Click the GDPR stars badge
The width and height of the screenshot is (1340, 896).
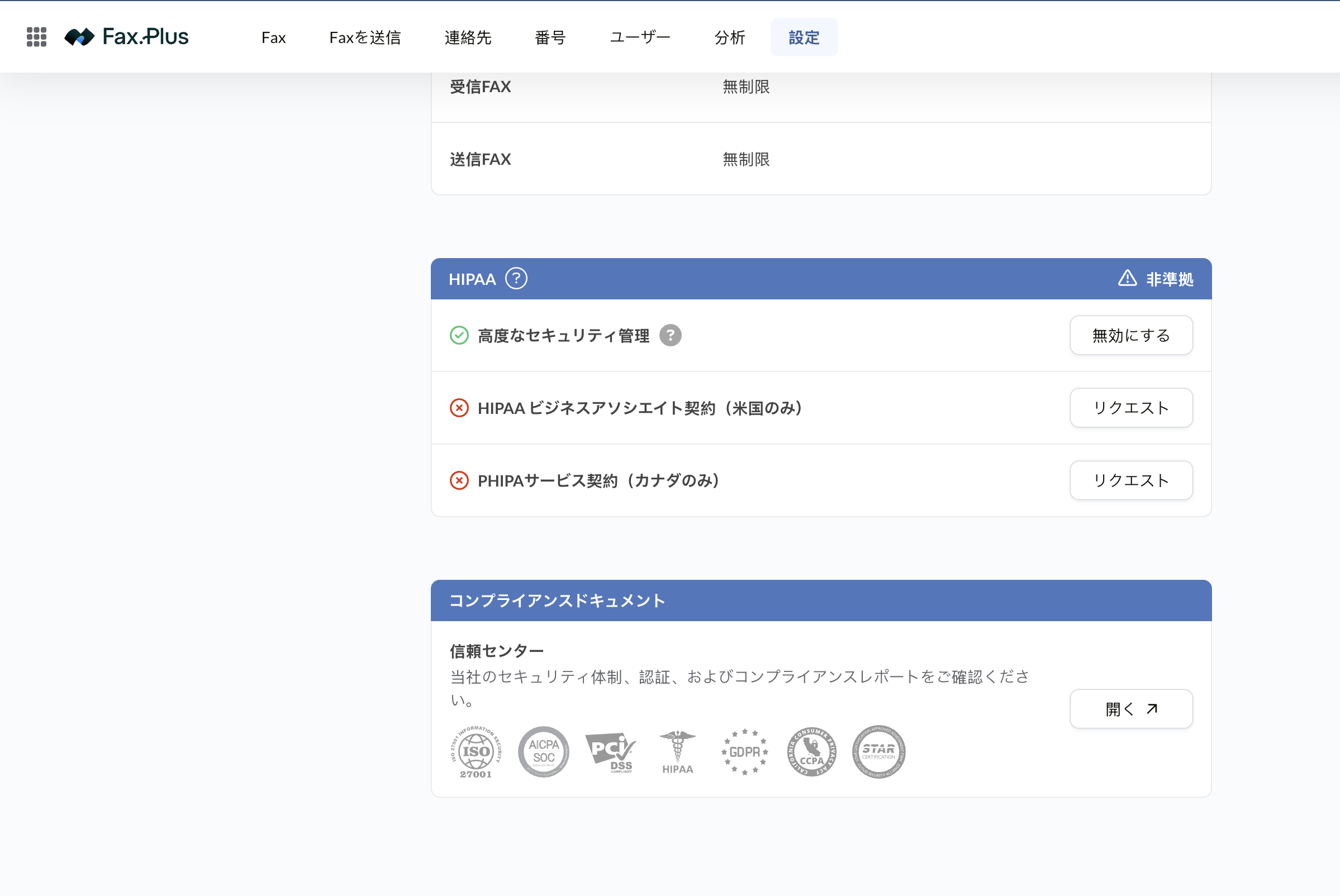(744, 752)
